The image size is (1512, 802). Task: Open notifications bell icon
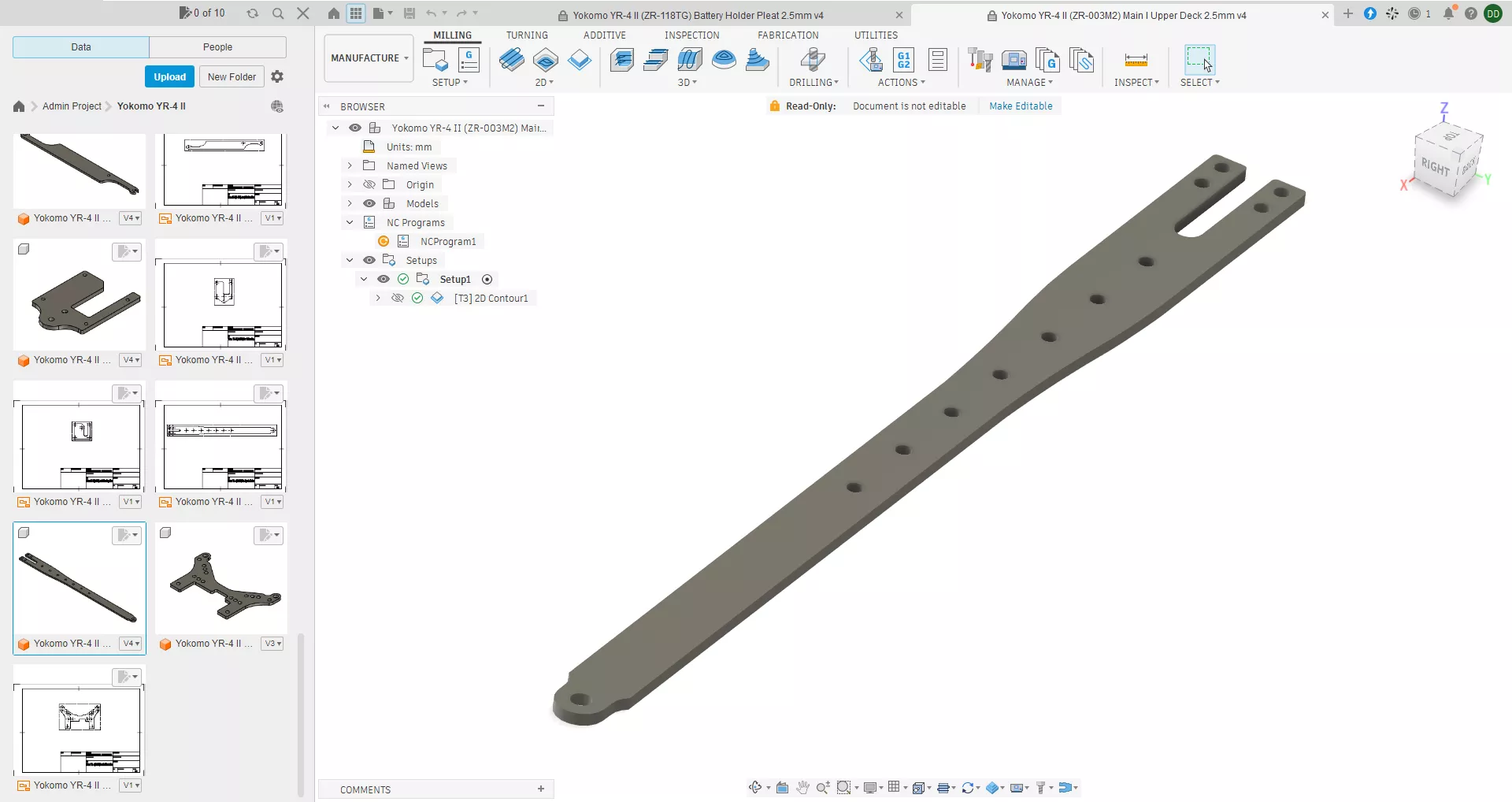coord(1448,13)
